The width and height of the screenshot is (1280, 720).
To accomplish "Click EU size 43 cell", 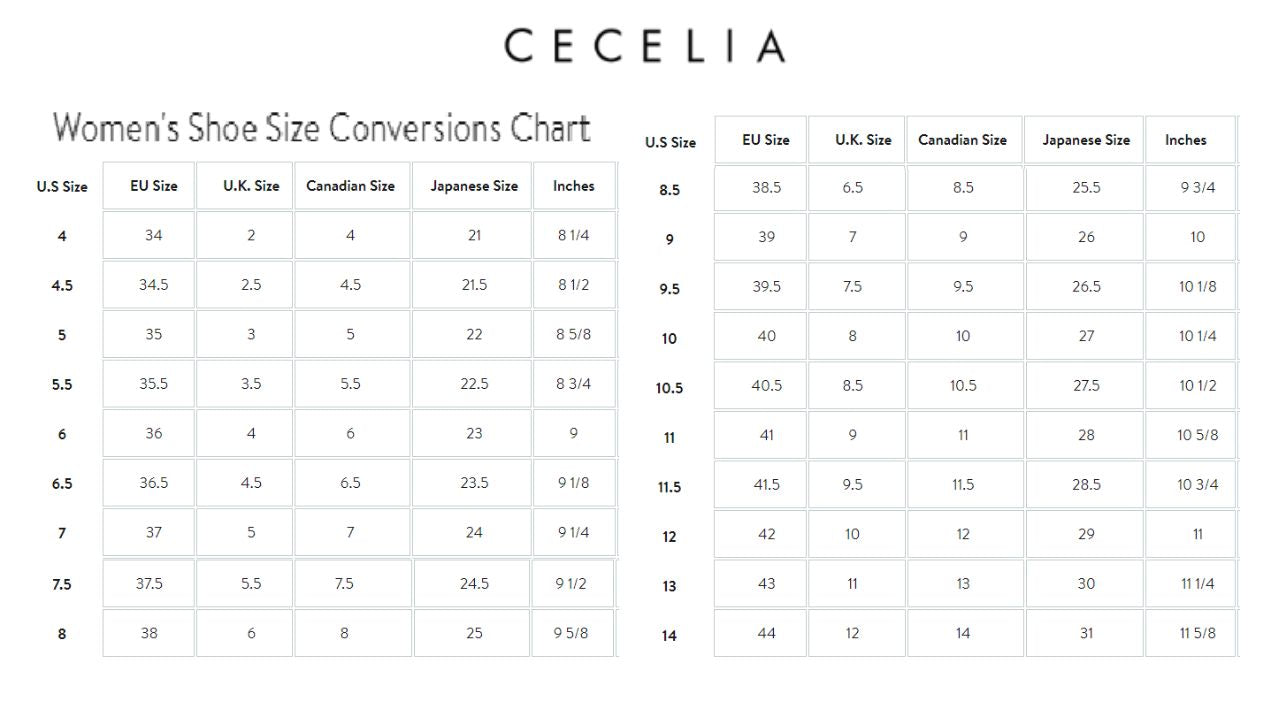I will tap(766, 584).
